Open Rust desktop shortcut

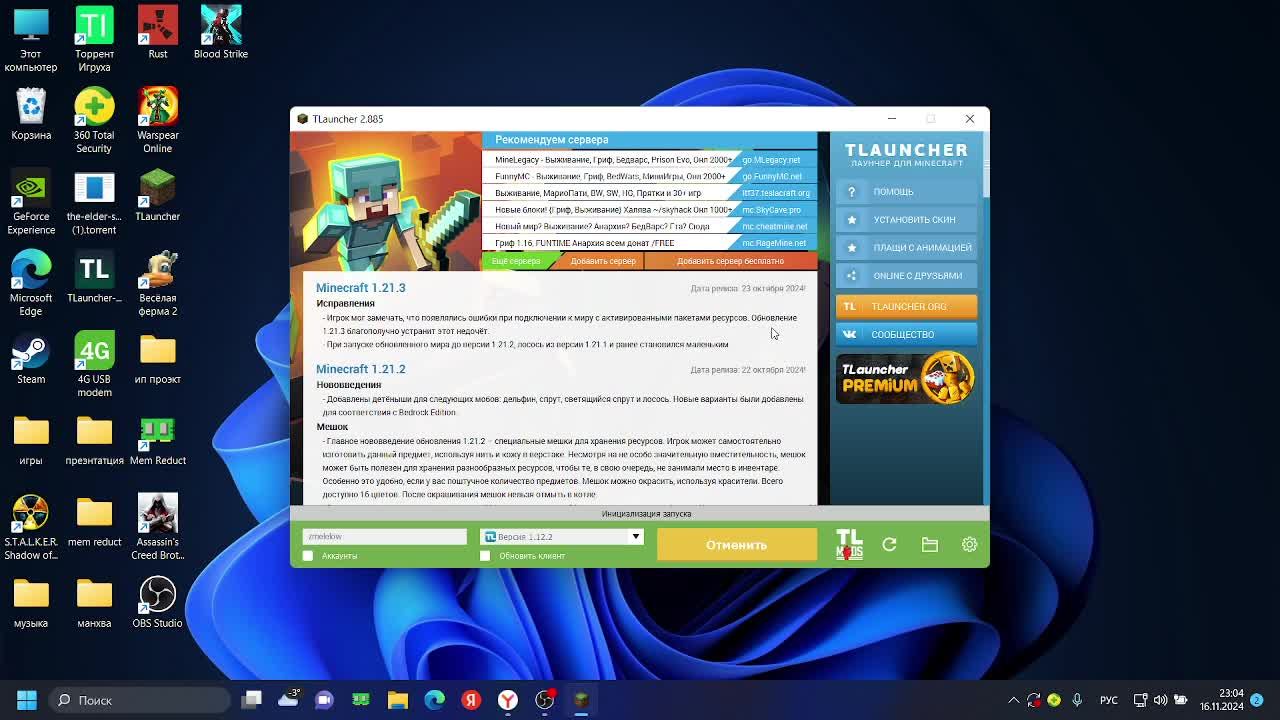click(x=157, y=33)
